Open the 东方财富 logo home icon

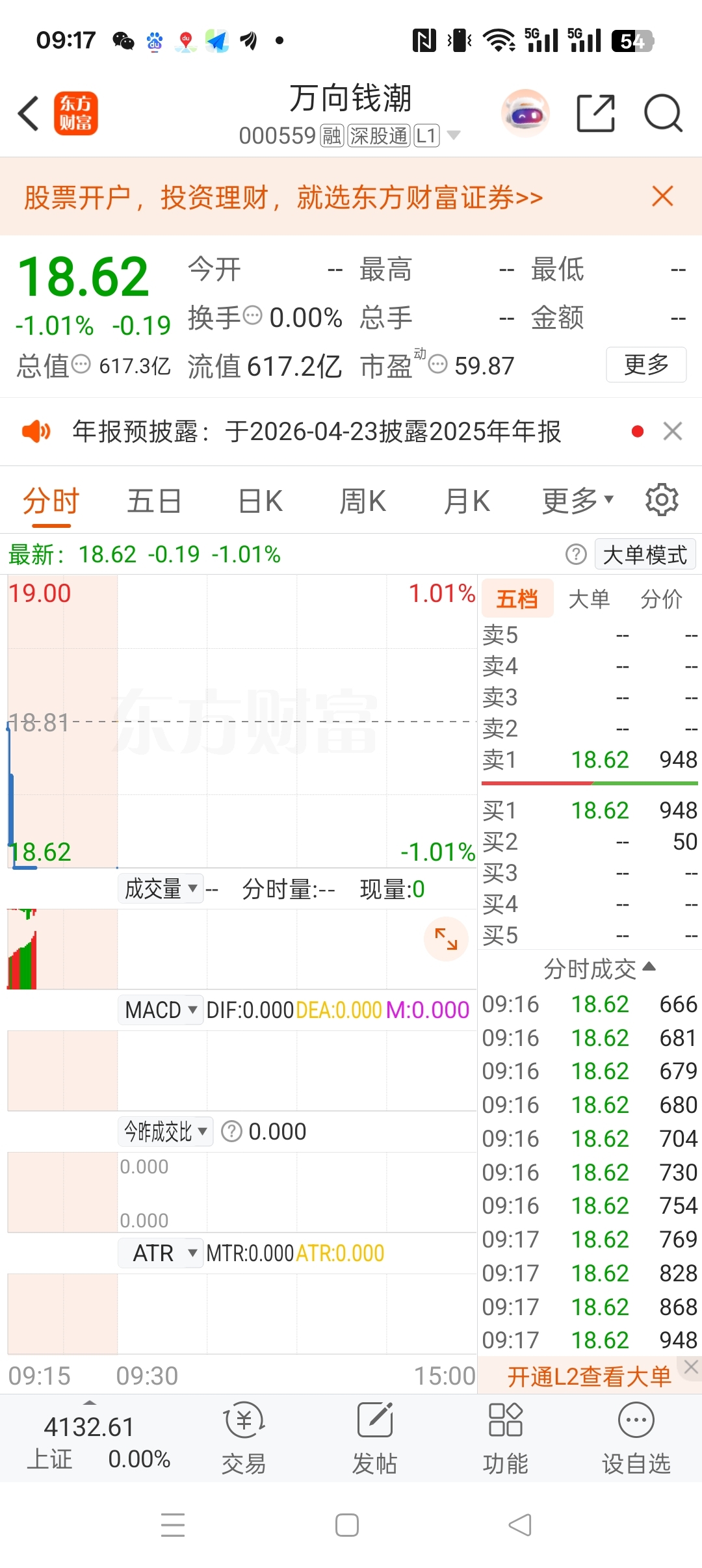coord(75,113)
